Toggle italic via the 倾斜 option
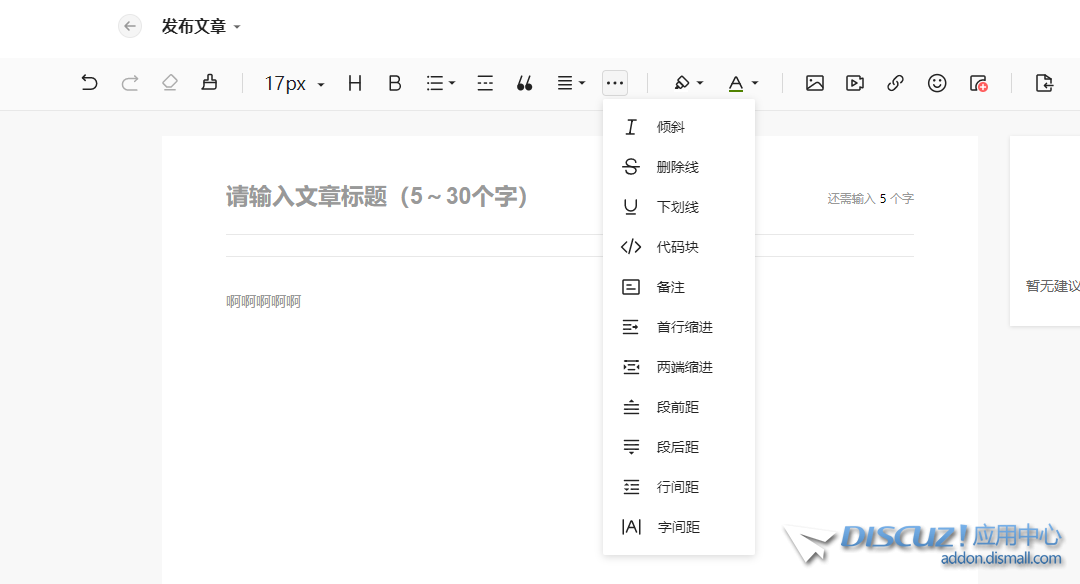The image size is (1080, 584). 670,127
